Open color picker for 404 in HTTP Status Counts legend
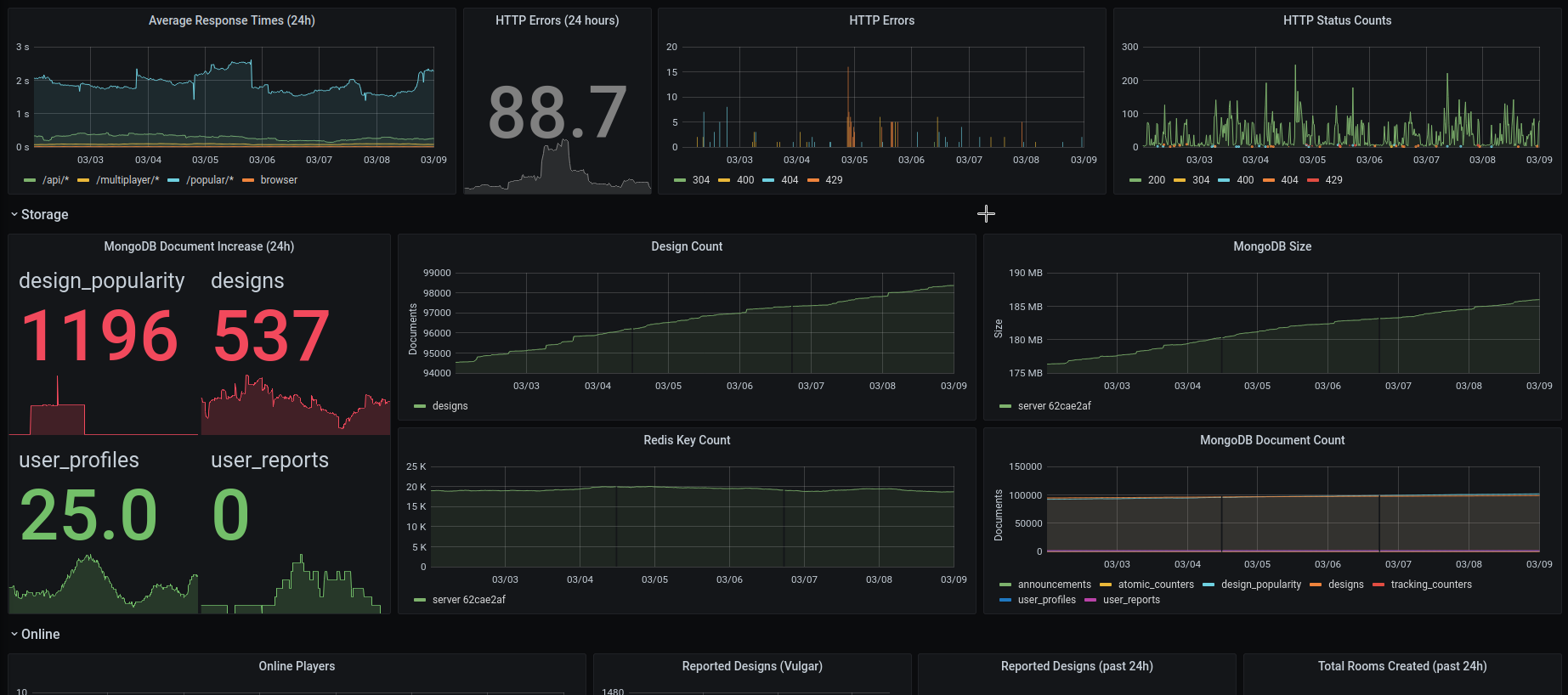This screenshot has width=1568, height=695. coord(1269,180)
